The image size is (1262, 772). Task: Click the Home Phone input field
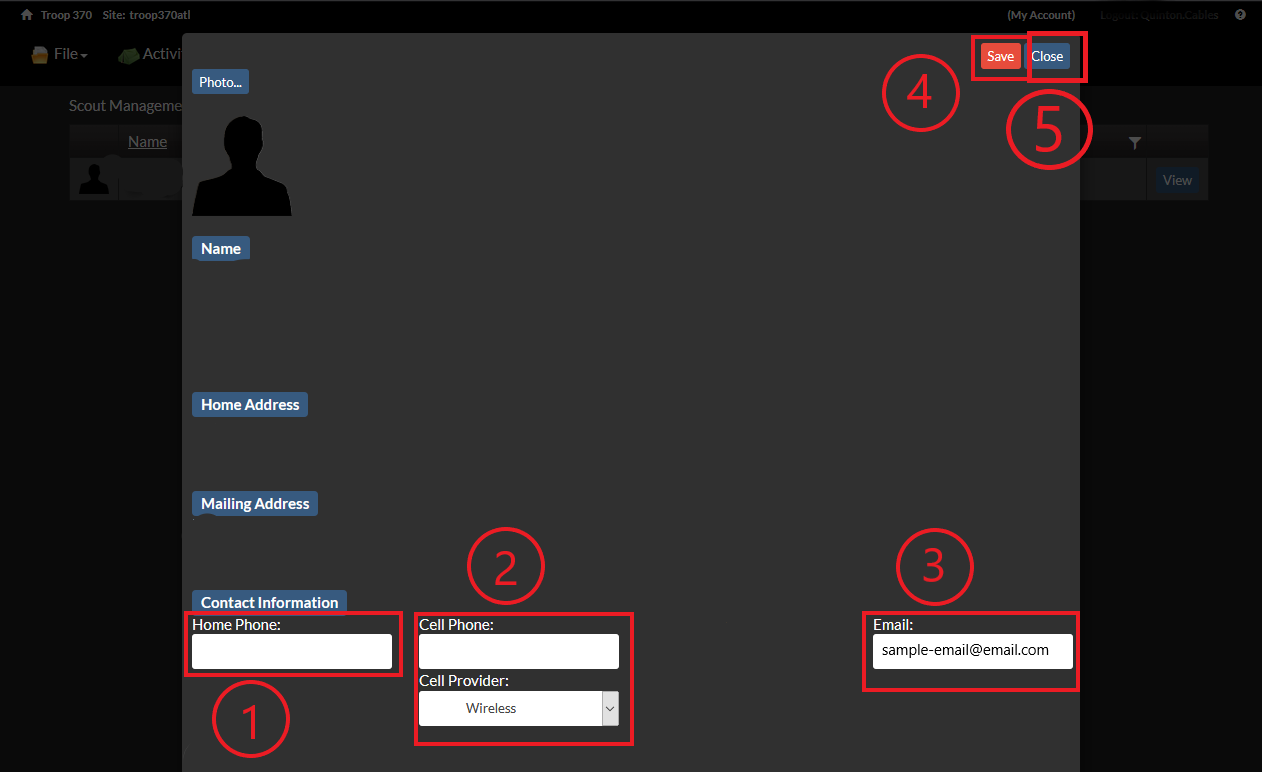pos(291,651)
